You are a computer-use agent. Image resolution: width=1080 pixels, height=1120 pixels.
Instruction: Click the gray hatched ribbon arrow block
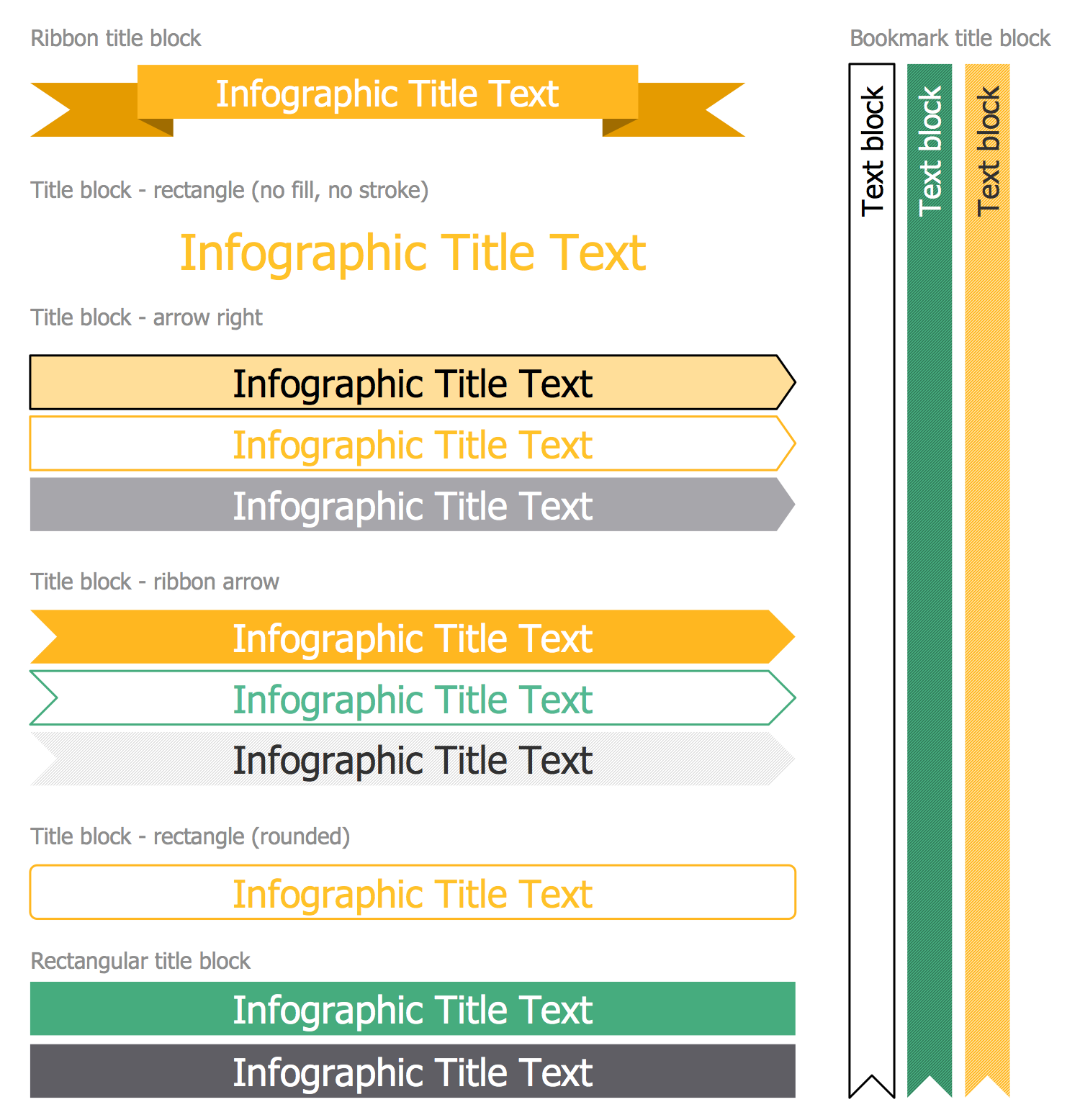[413, 759]
